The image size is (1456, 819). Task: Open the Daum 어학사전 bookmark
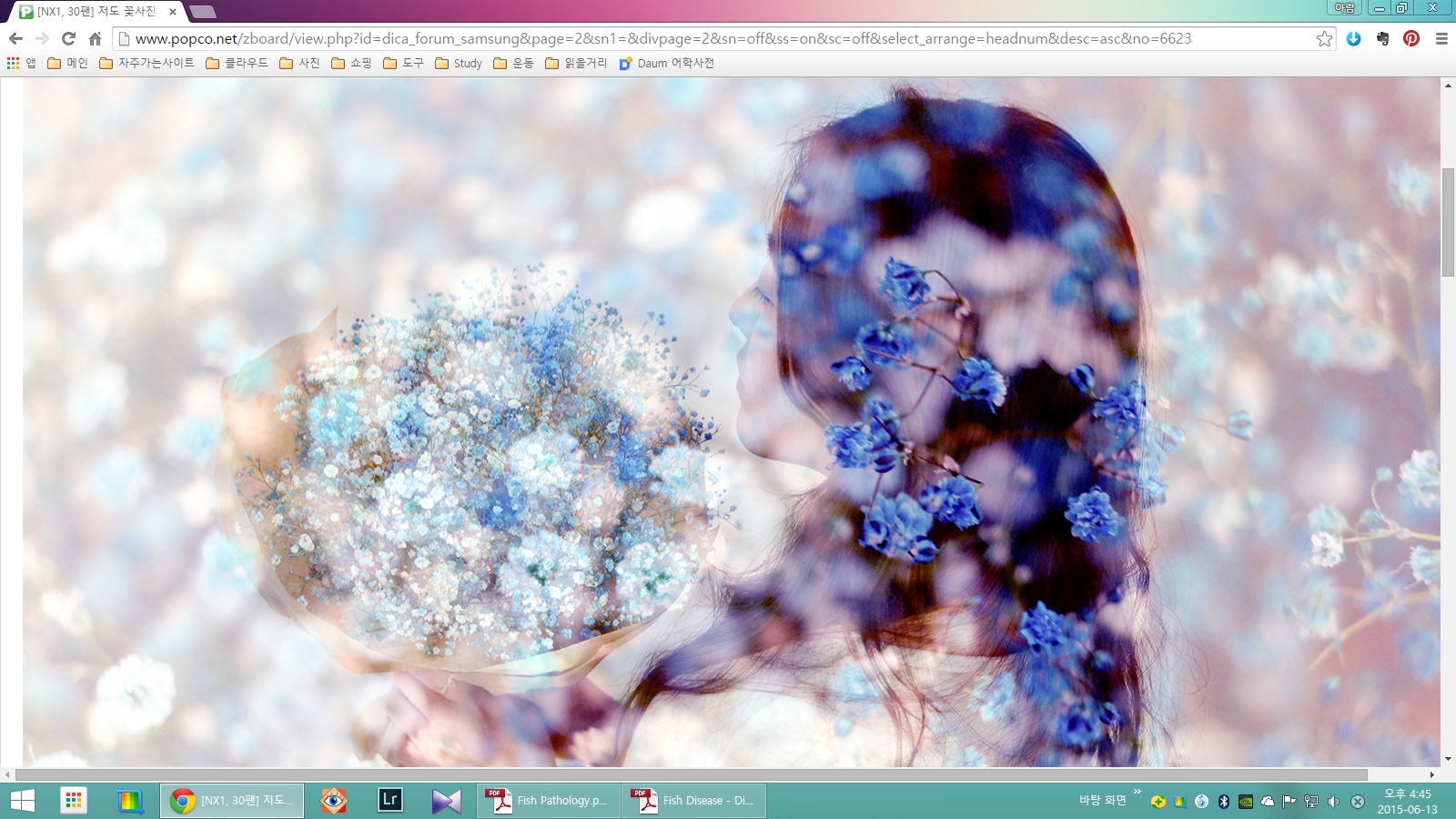[666, 63]
